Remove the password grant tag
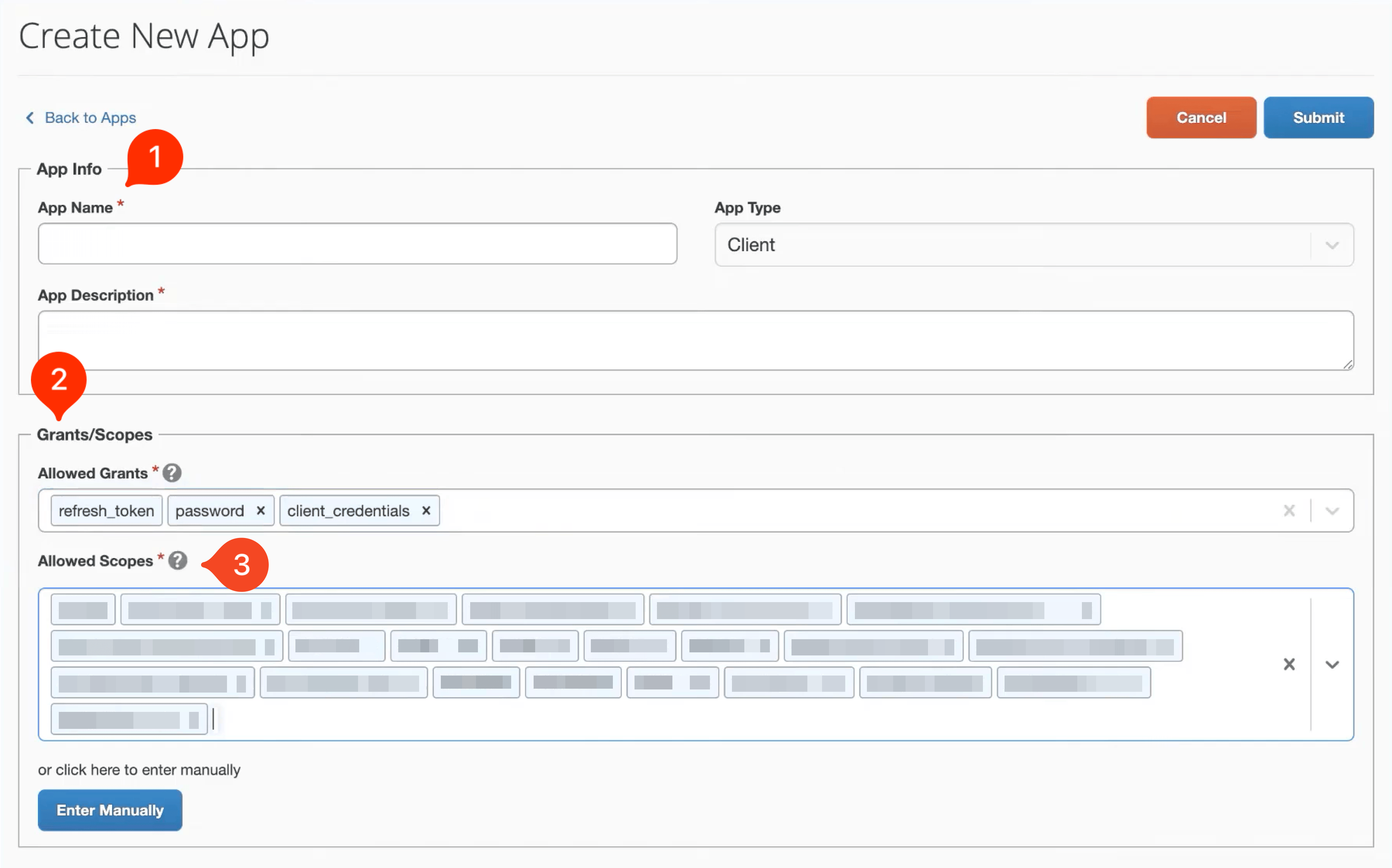Image resolution: width=1392 pixels, height=868 pixels. [261, 511]
